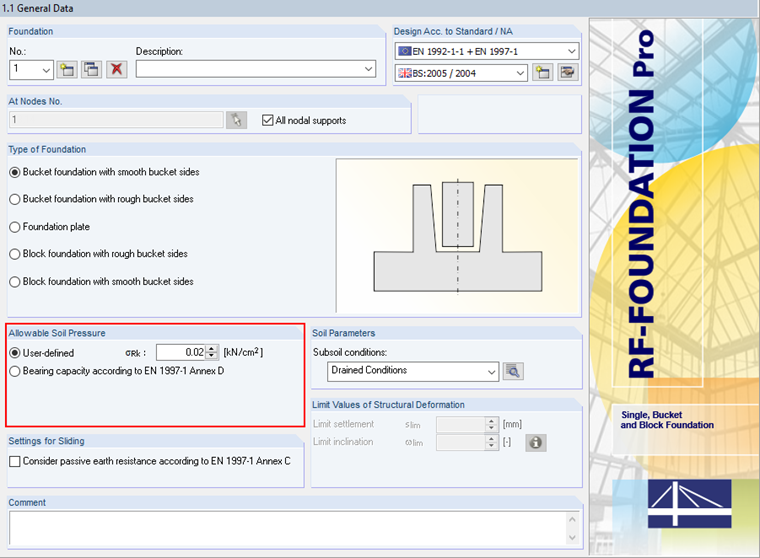The width and height of the screenshot is (760, 558).
Task: Increase σRk soil pressure value
Action: (211, 349)
